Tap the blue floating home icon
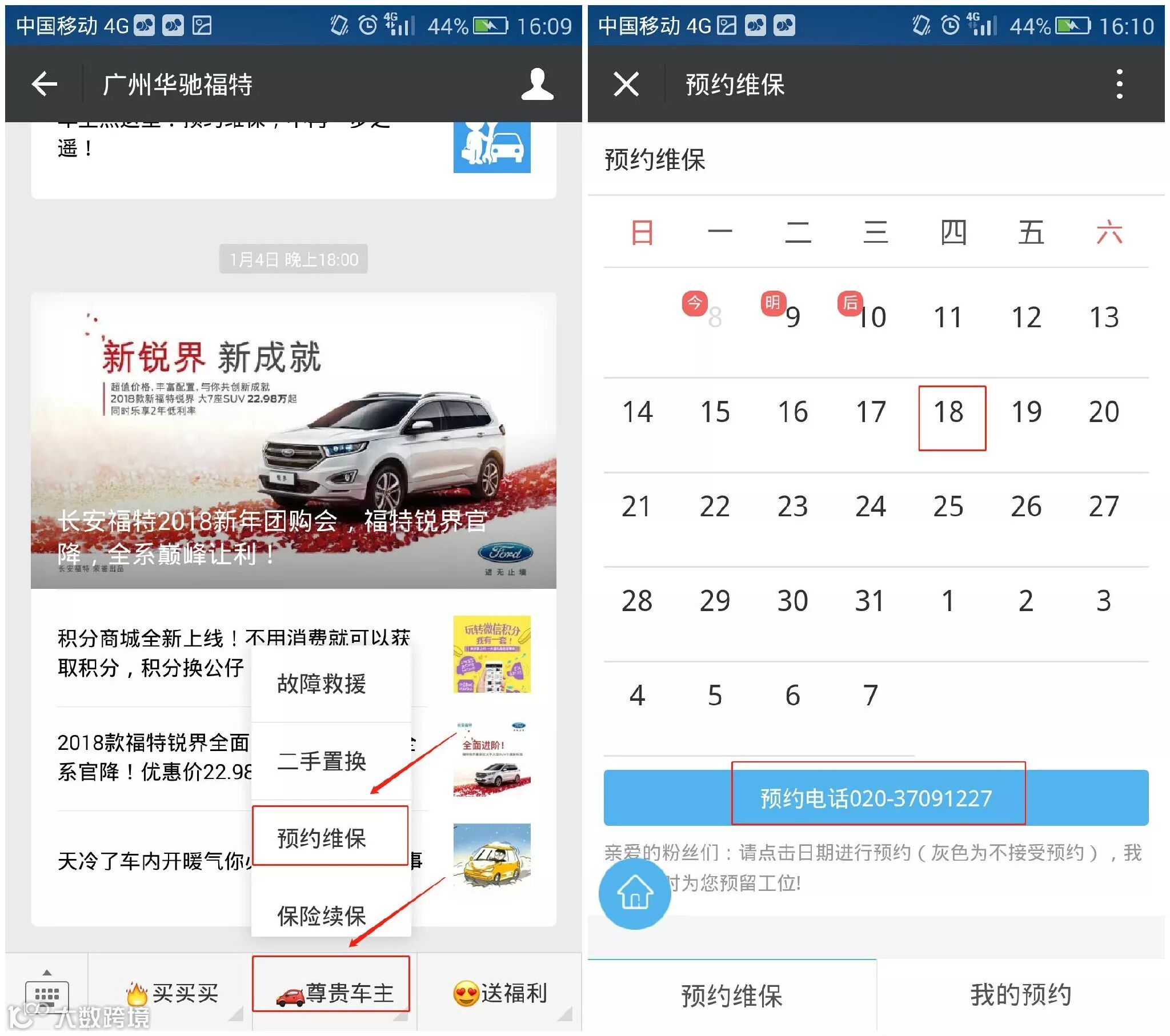Screen dimensions: 1170x1036 point(634,892)
